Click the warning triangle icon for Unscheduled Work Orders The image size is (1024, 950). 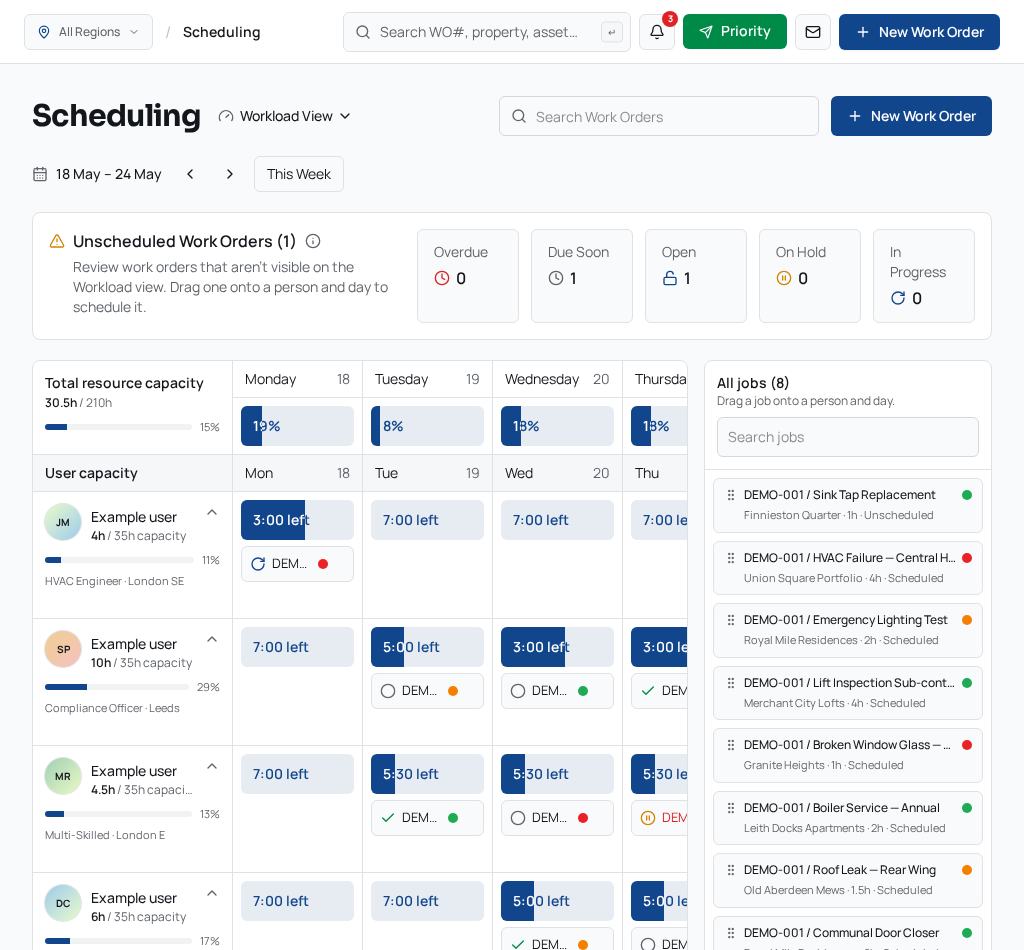pyautogui.click(x=57, y=242)
